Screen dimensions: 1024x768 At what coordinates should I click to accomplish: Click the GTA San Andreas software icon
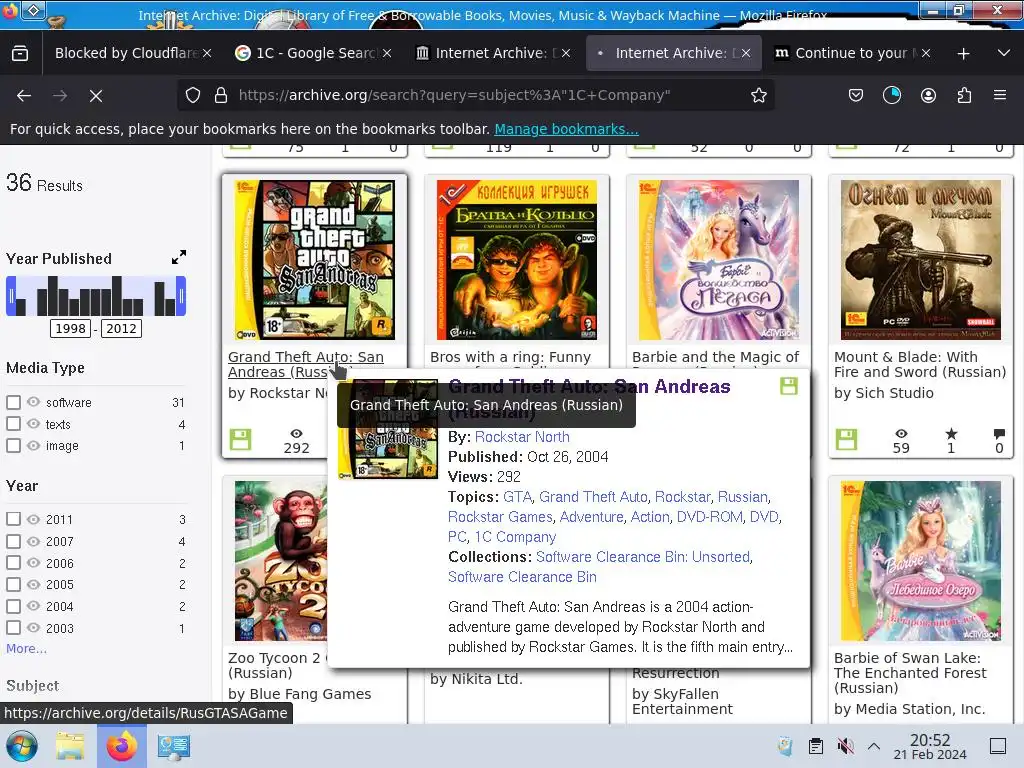[x=240, y=439]
